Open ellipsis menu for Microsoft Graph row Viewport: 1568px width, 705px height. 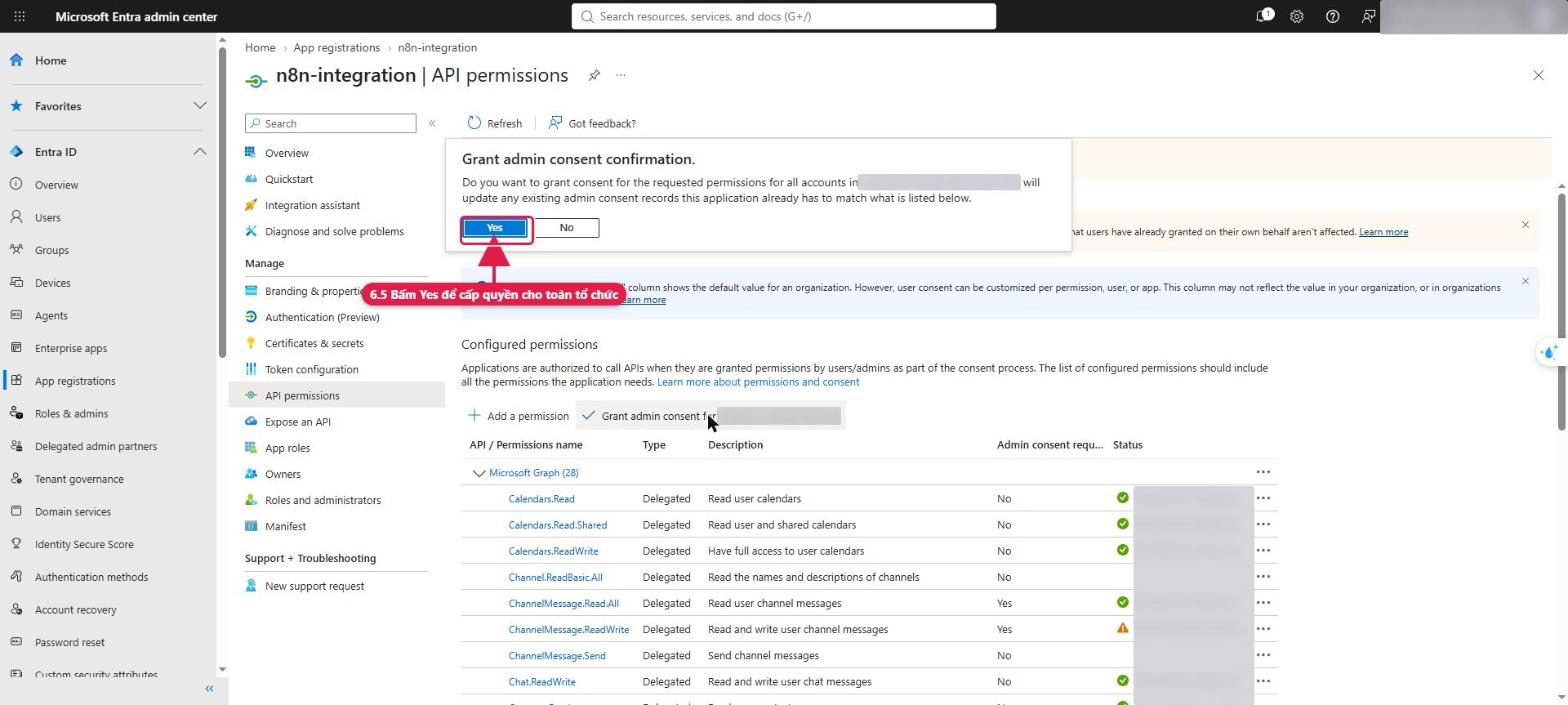(1263, 472)
